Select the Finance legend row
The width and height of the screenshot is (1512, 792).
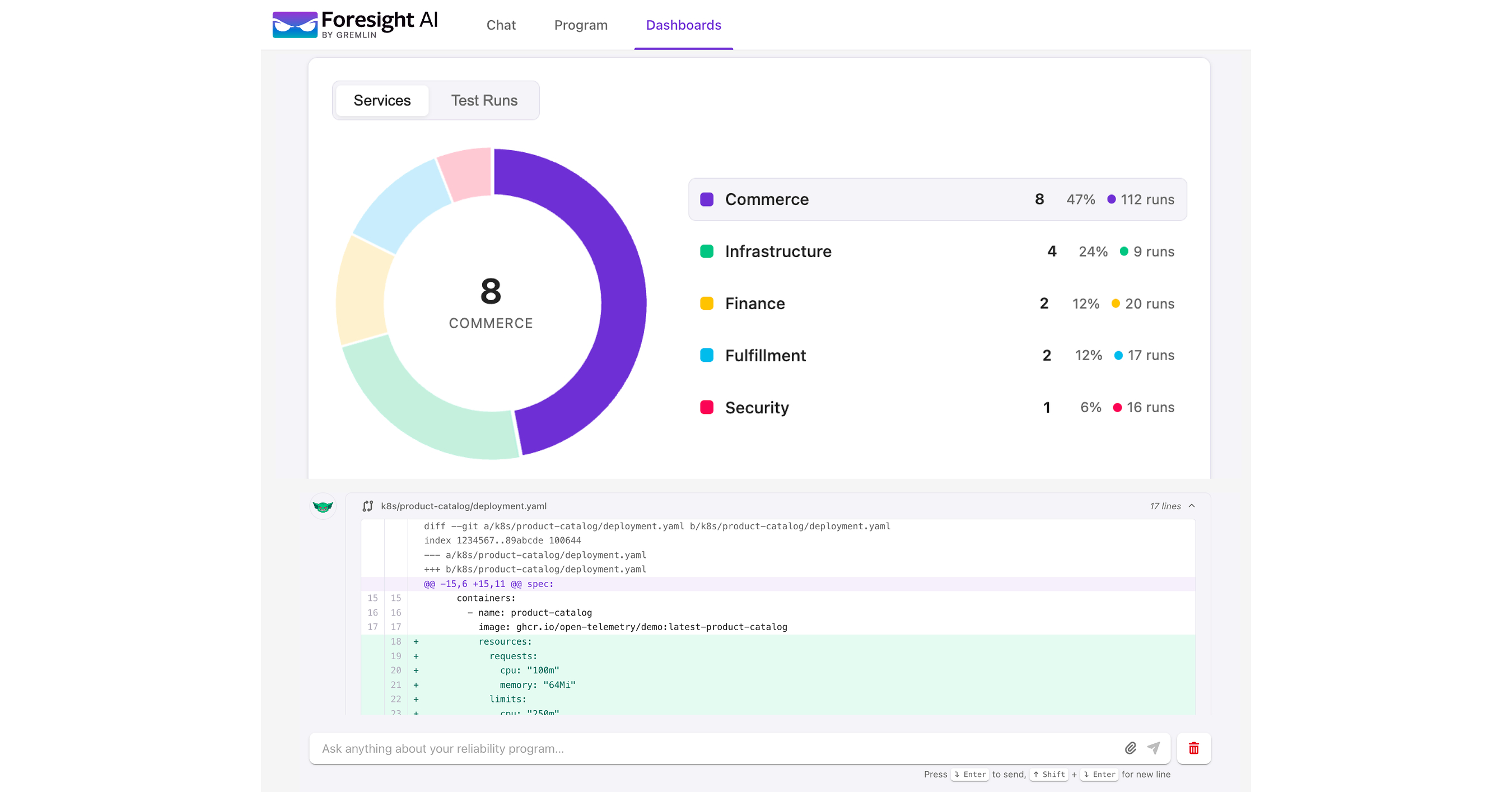[937, 304]
